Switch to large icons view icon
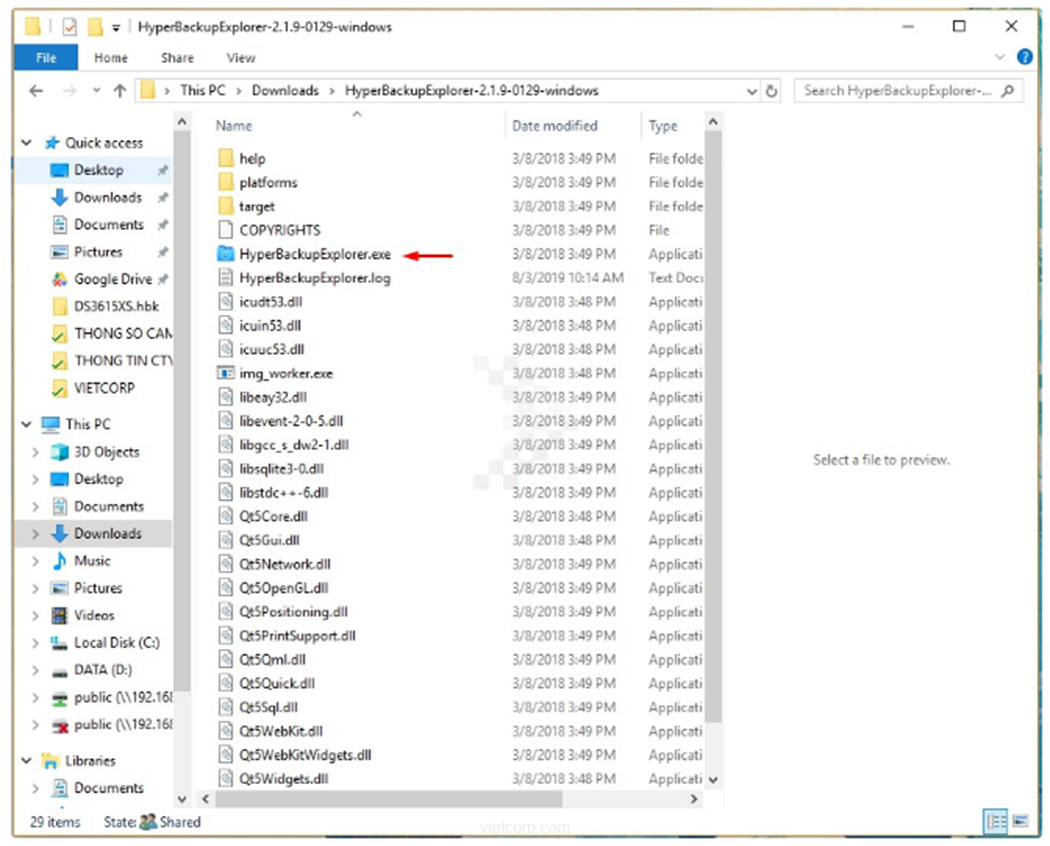 click(1021, 822)
